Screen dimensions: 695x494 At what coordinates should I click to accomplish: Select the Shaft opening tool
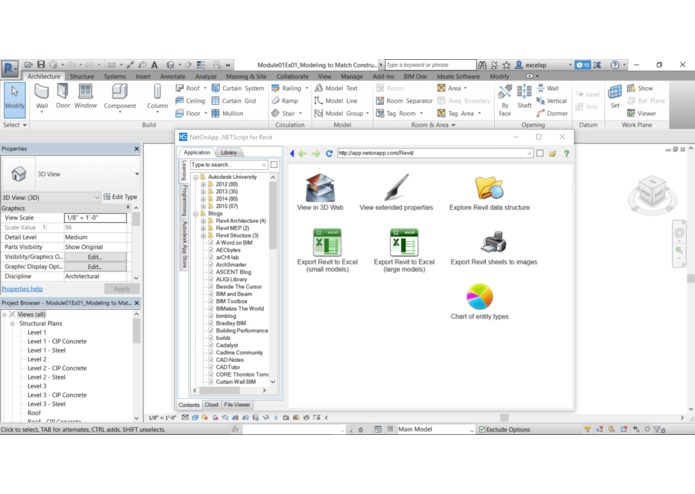click(524, 97)
